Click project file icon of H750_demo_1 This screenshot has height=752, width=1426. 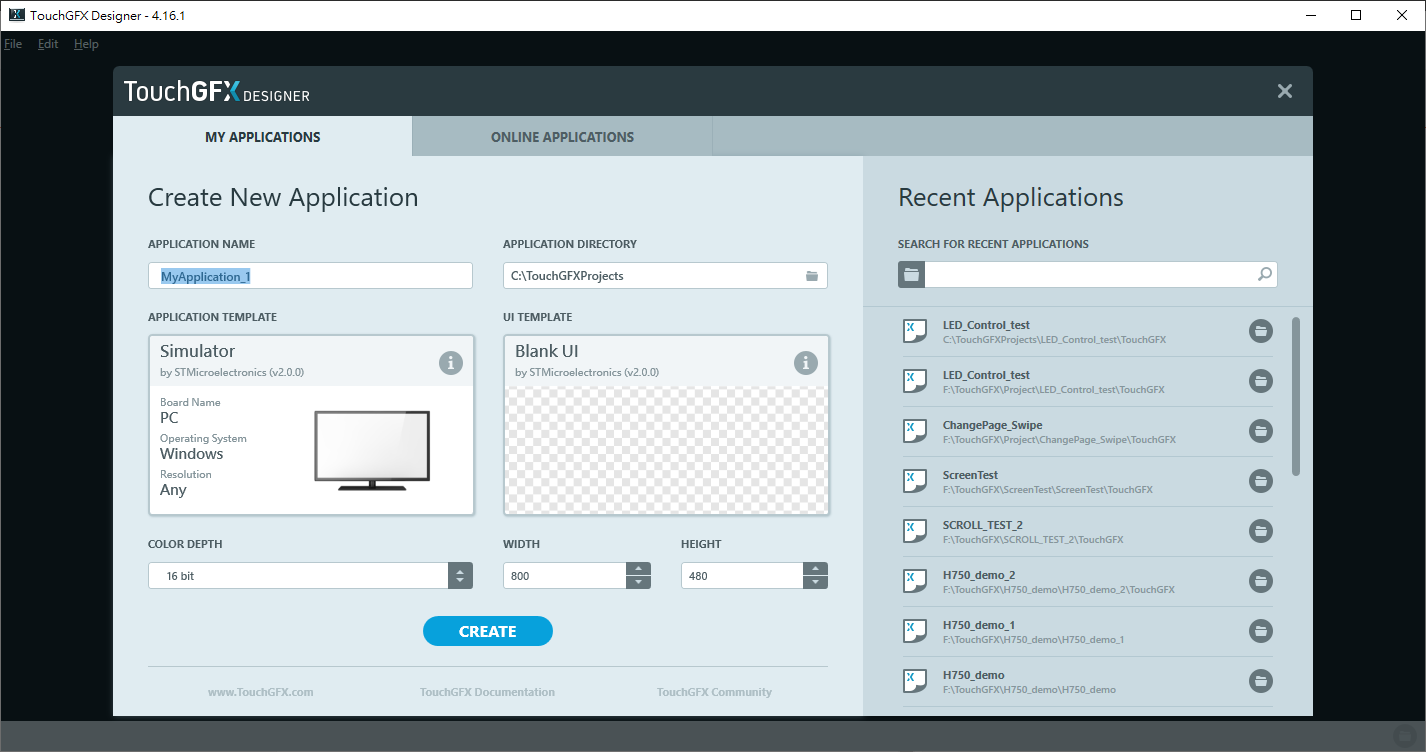click(914, 631)
